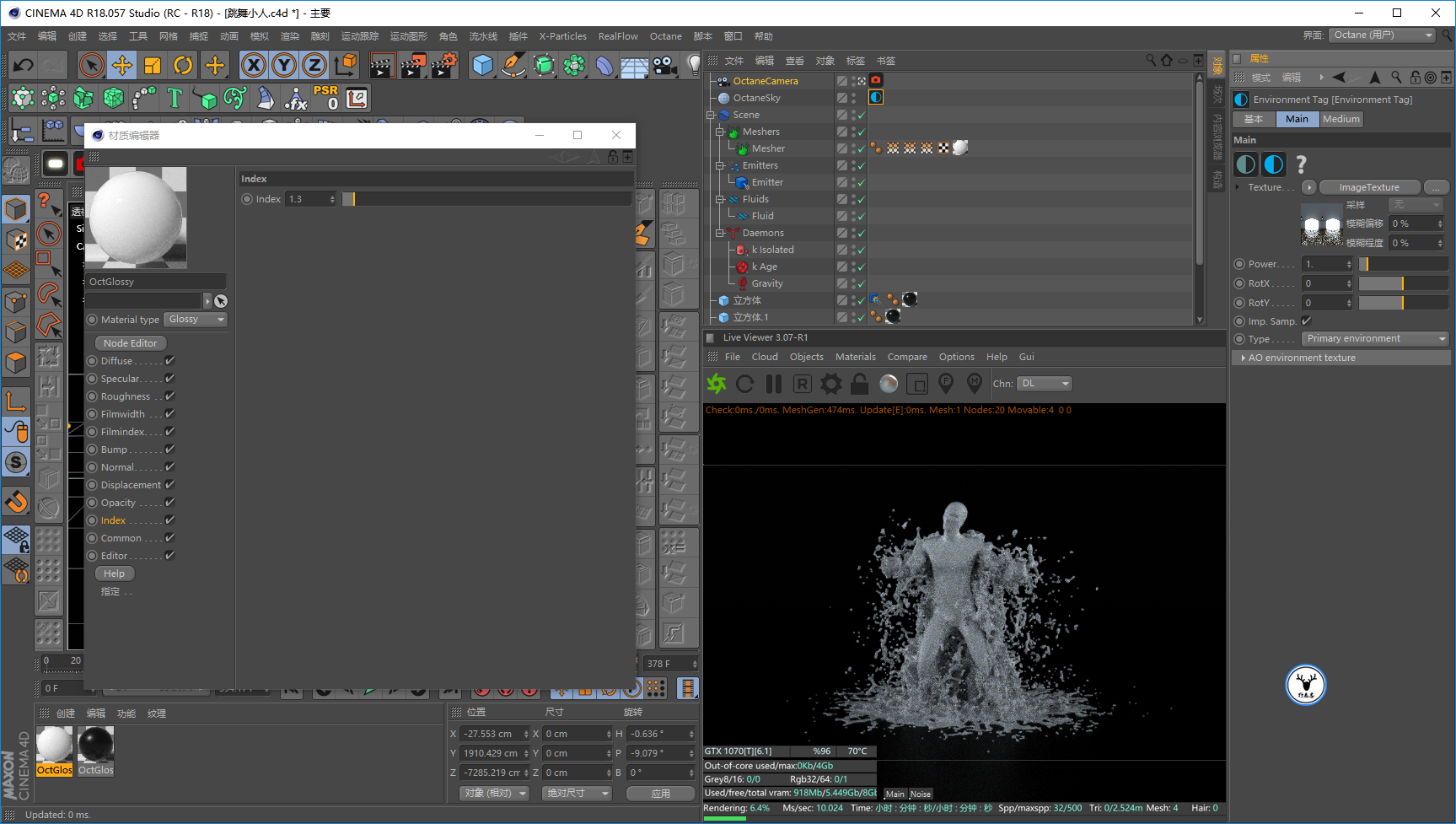
Task: Toggle the Roughness channel checkbox
Action: 169,396
